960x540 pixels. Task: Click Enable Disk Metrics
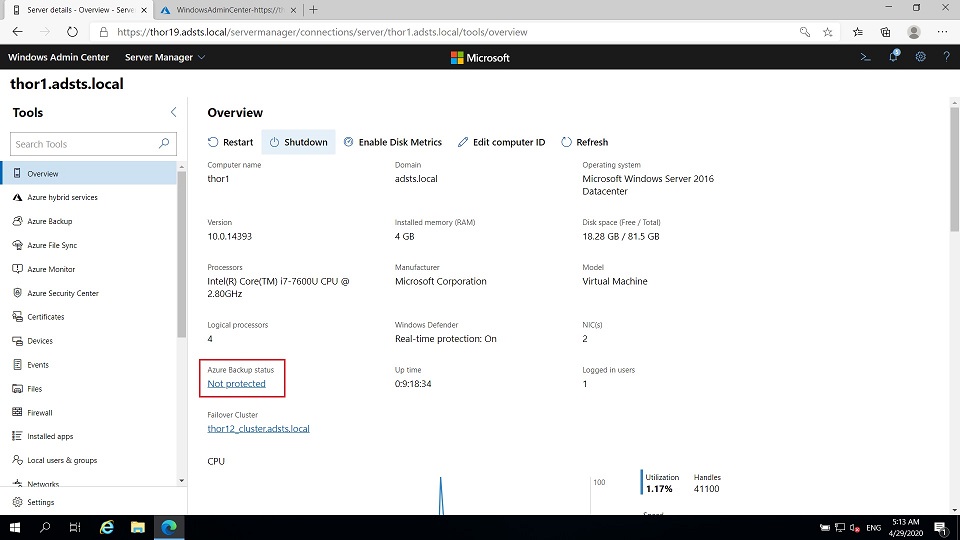(392, 142)
